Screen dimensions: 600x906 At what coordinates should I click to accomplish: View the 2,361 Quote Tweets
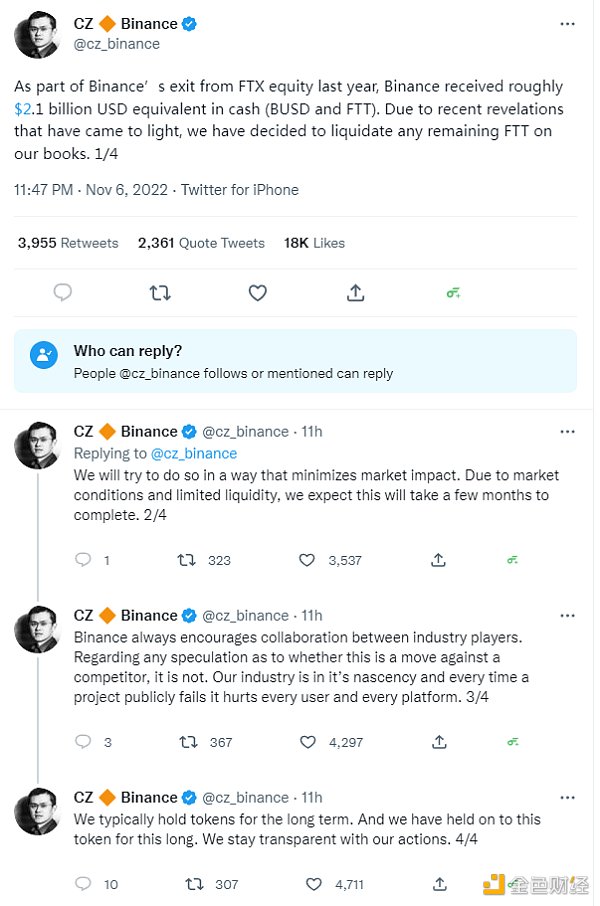[x=201, y=243]
